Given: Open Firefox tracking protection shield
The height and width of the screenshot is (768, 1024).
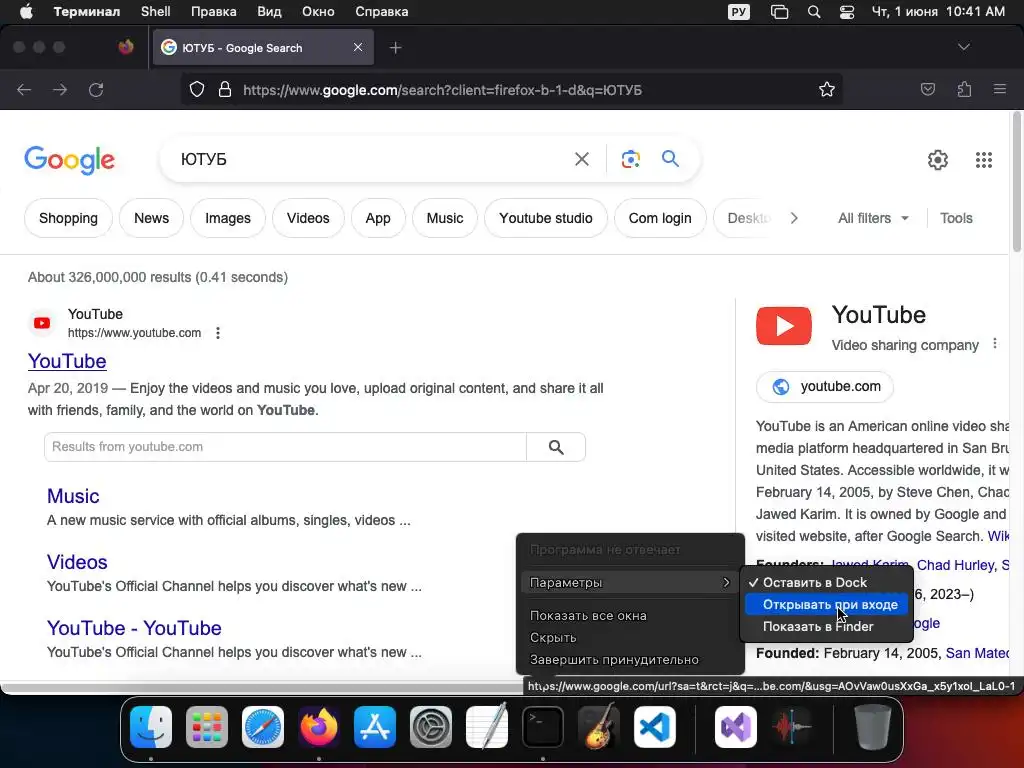Looking at the screenshot, I should [197, 89].
